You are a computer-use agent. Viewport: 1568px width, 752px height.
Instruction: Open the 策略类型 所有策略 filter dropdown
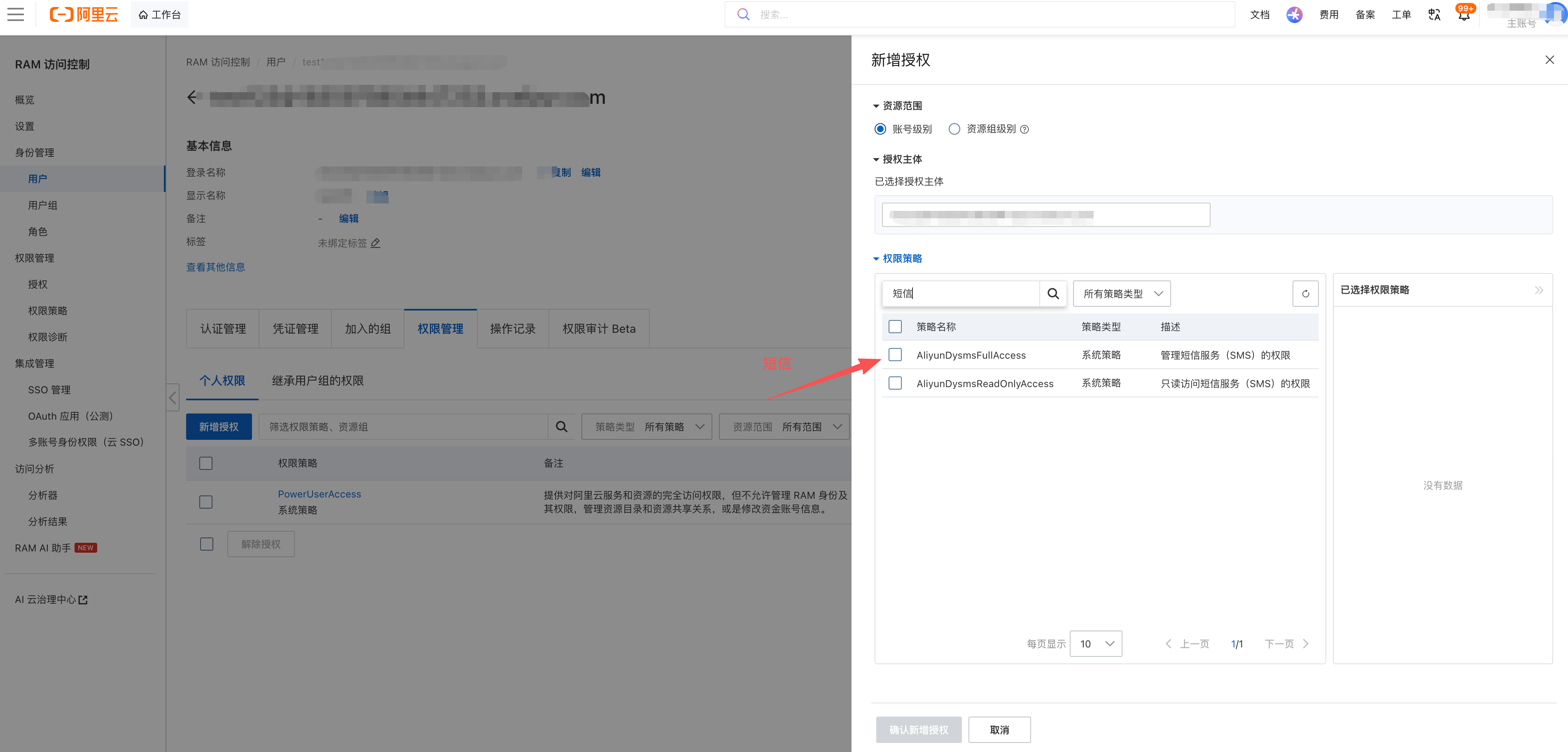(x=646, y=427)
